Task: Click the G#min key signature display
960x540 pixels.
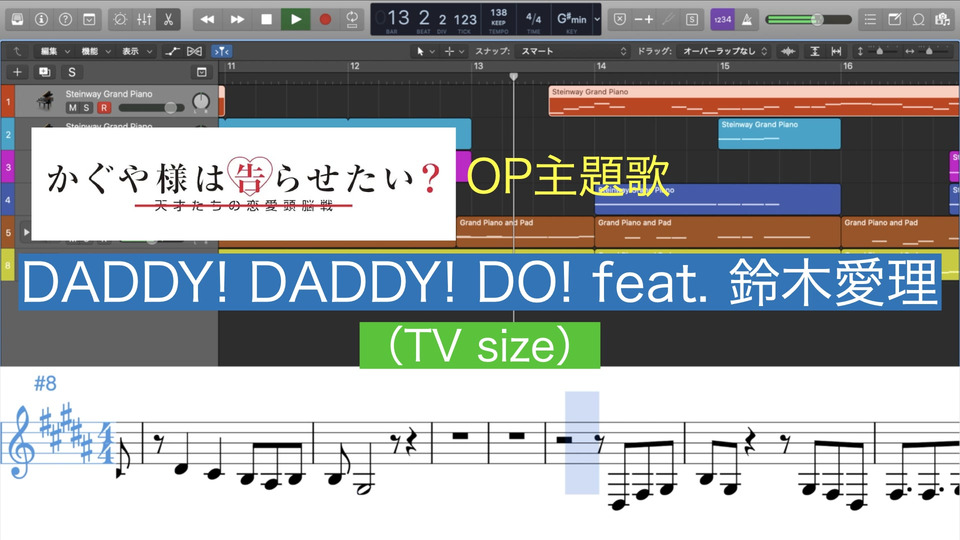Action: click(x=571, y=20)
